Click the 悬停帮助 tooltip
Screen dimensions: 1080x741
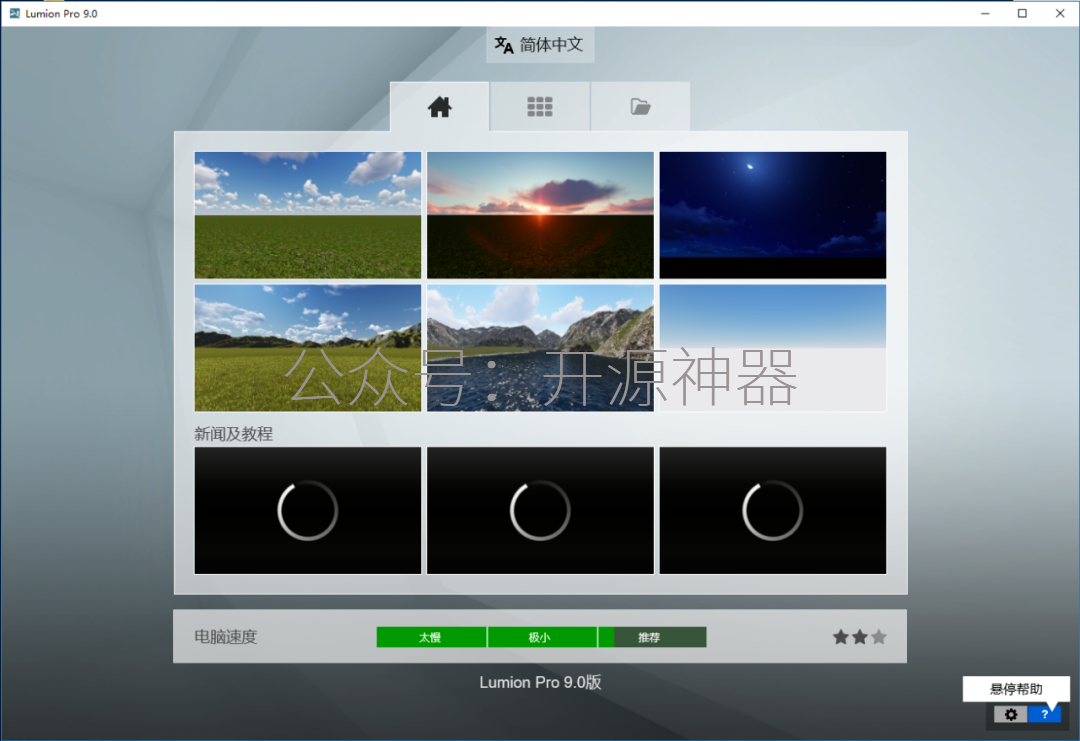(1016, 689)
